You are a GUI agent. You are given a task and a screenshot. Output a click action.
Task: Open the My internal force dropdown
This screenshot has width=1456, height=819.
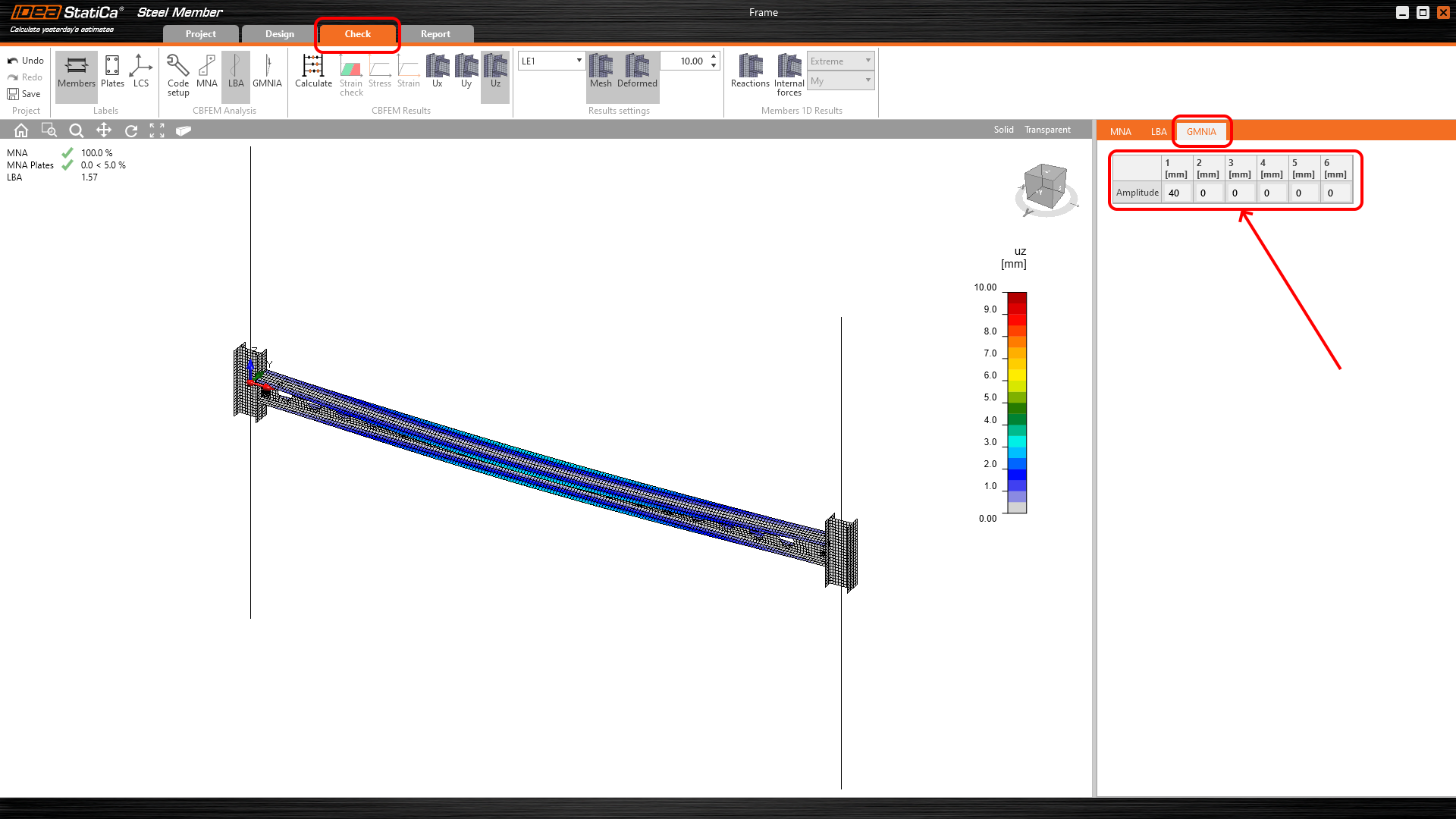[x=841, y=81]
